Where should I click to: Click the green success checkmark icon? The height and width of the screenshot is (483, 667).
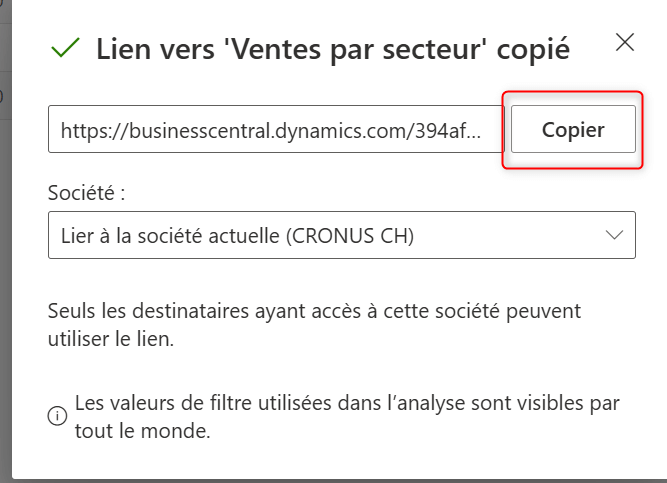tap(66, 48)
